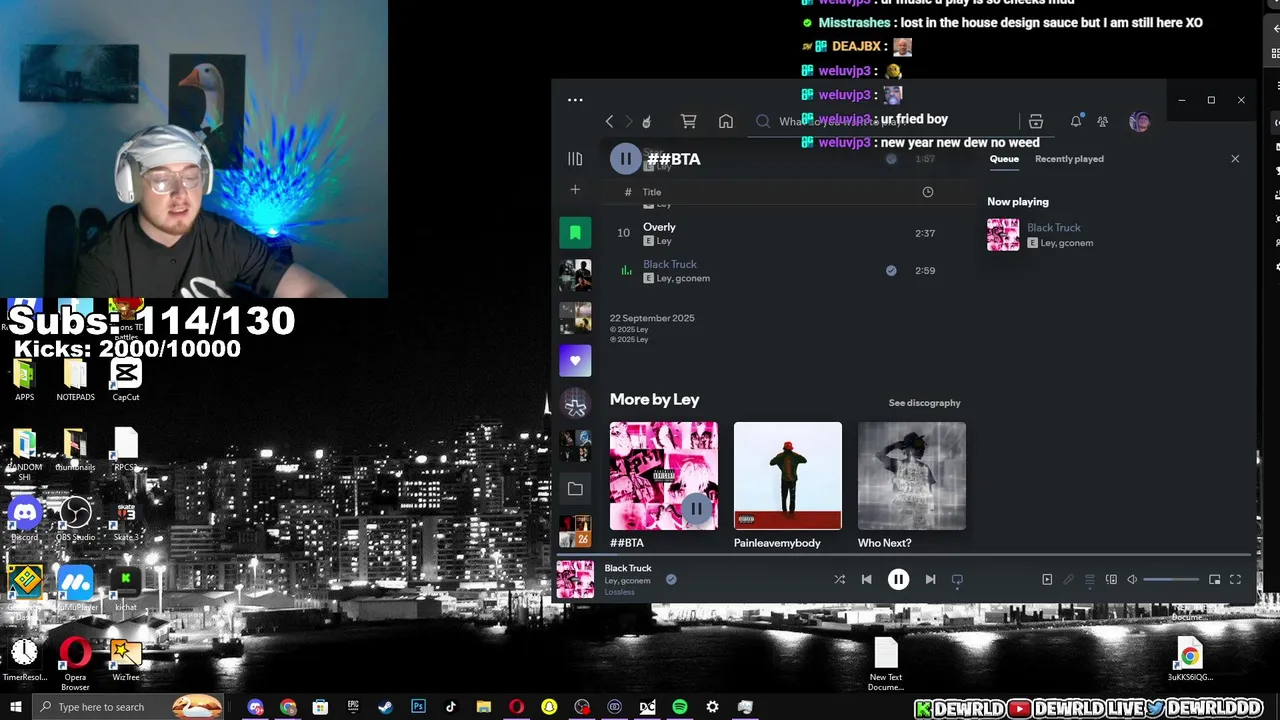Open the Browse icon next to search
Viewport: 1280px width, 720px height.
[1036, 122]
